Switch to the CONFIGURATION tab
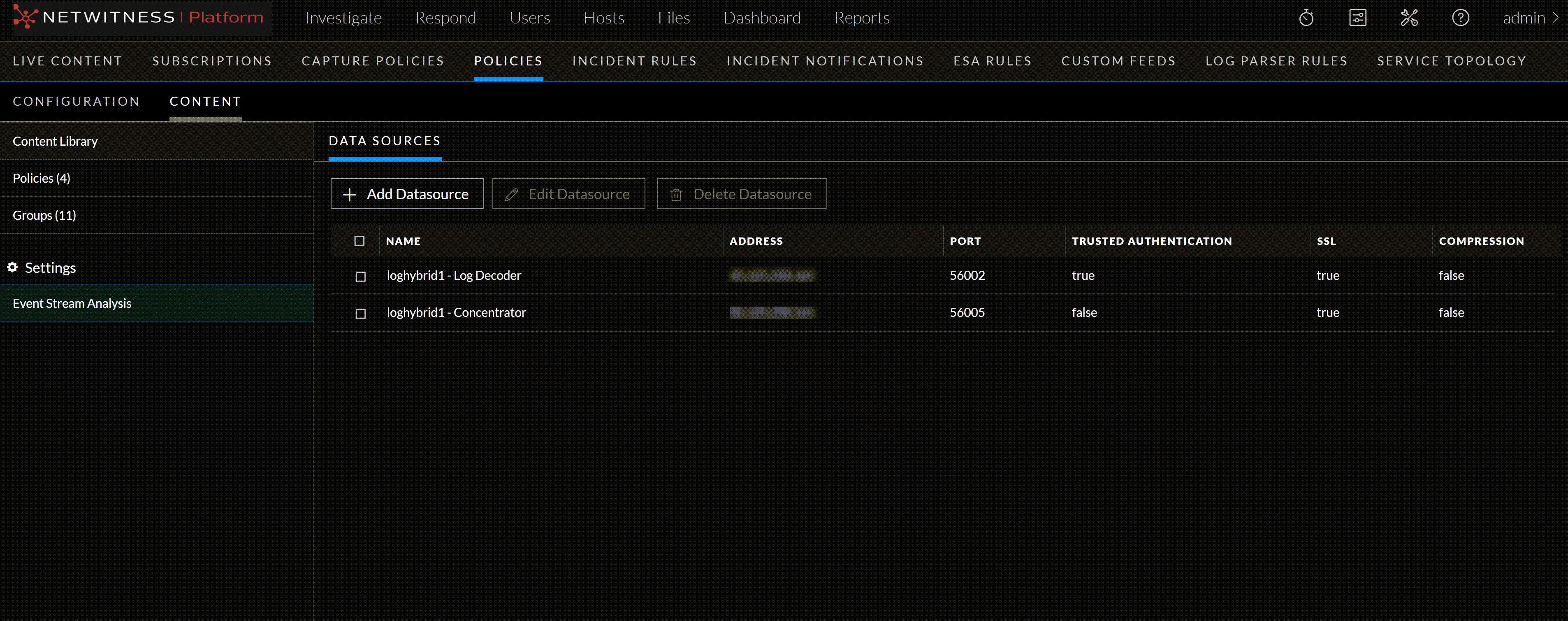 point(76,101)
